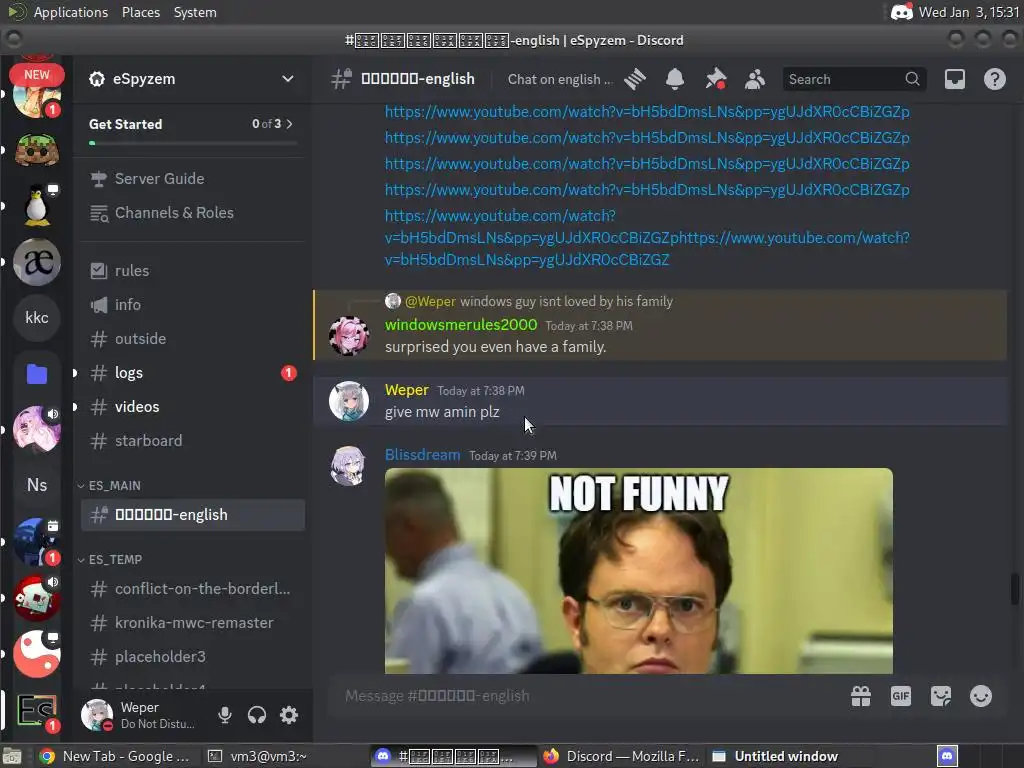
Task: Open placeholder3 channel
Action: [191, 656]
